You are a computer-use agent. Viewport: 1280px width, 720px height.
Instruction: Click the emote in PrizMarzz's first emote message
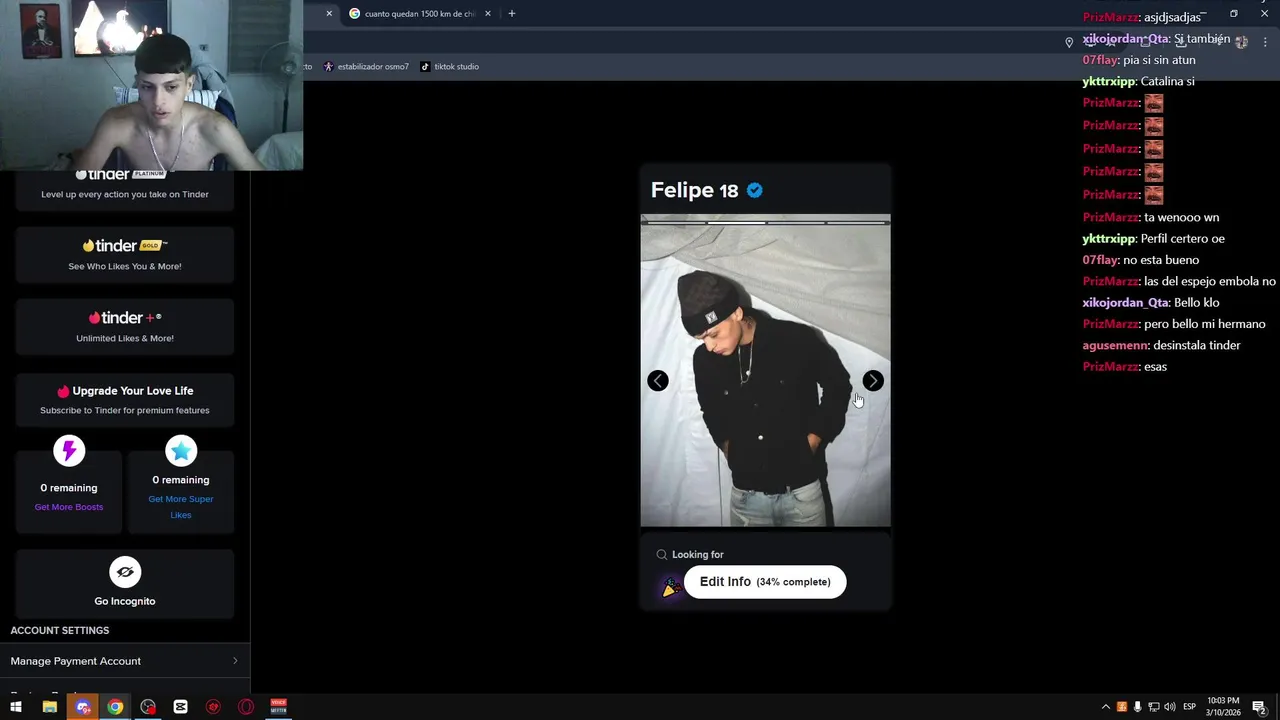(1154, 103)
